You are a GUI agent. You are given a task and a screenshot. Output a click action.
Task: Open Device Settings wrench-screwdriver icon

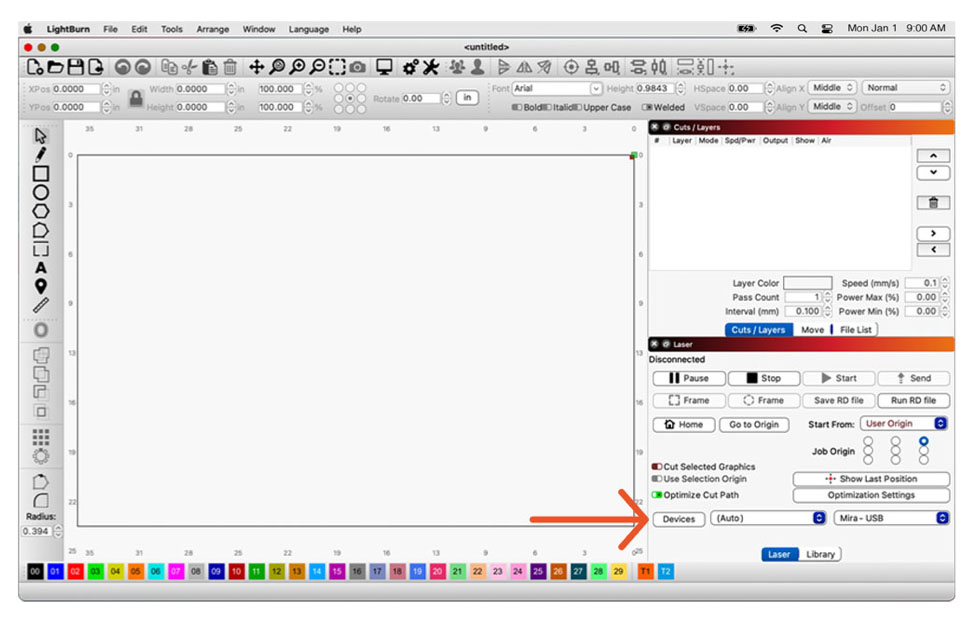(431, 67)
